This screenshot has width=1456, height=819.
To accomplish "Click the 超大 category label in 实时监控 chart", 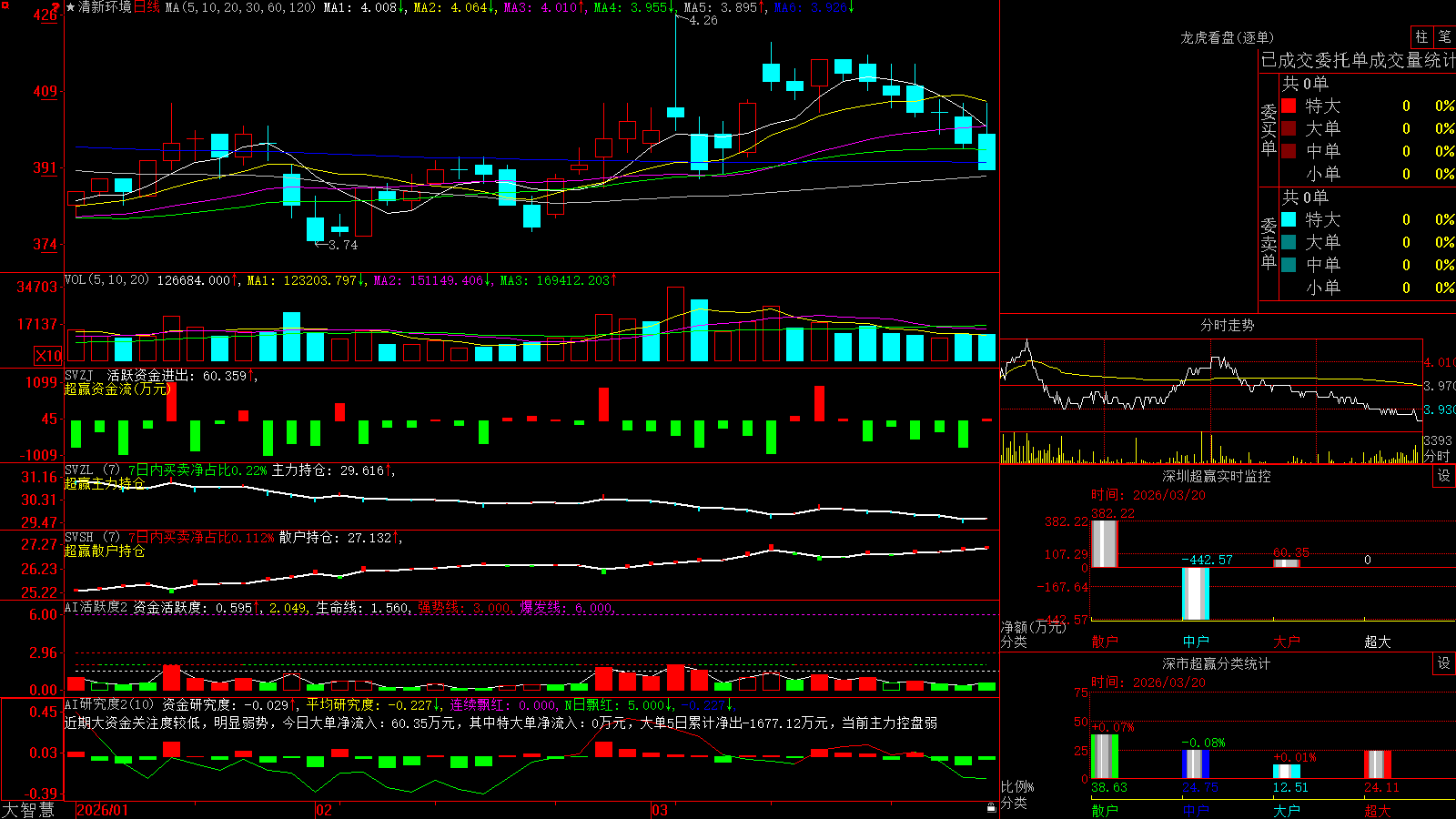I will point(1377,642).
